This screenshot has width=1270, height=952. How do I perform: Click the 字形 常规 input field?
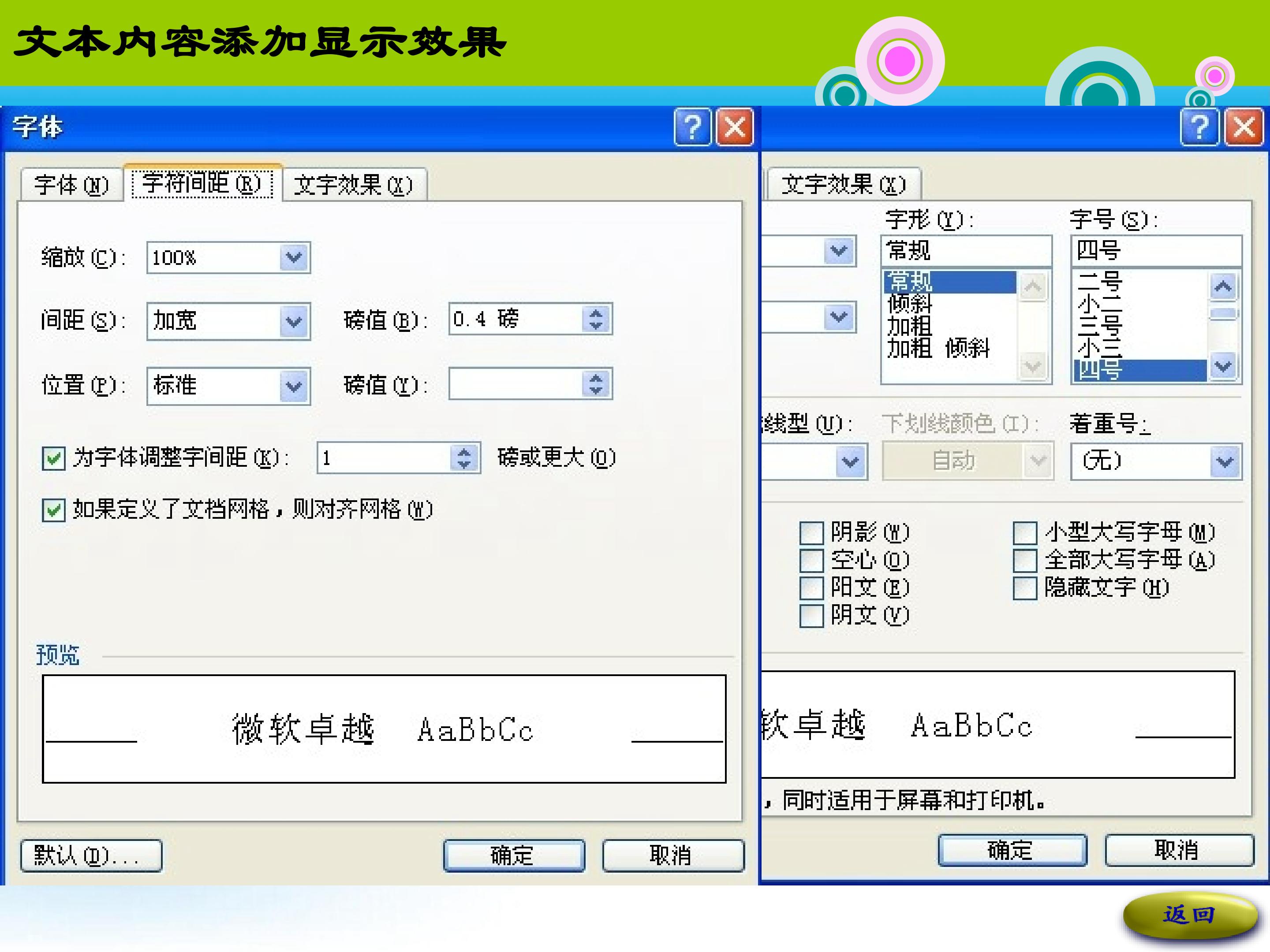[966, 251]
